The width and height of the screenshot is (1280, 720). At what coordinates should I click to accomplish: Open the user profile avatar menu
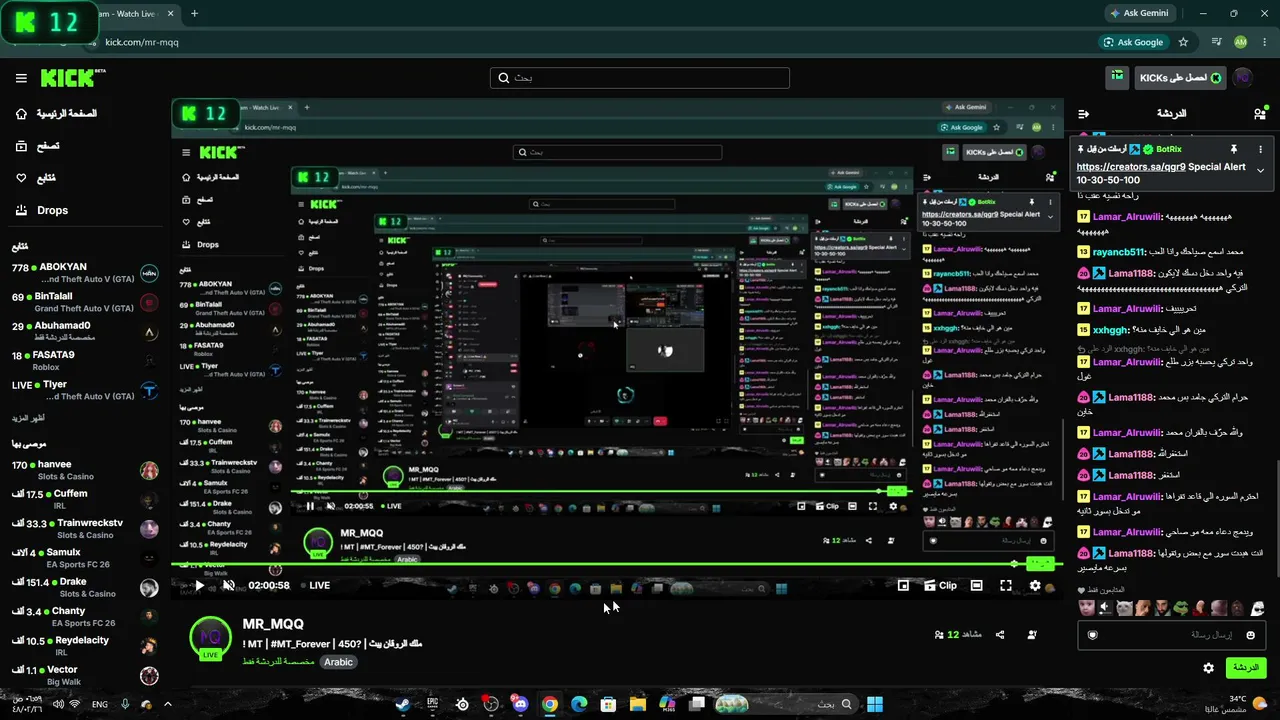(1243, 77)
